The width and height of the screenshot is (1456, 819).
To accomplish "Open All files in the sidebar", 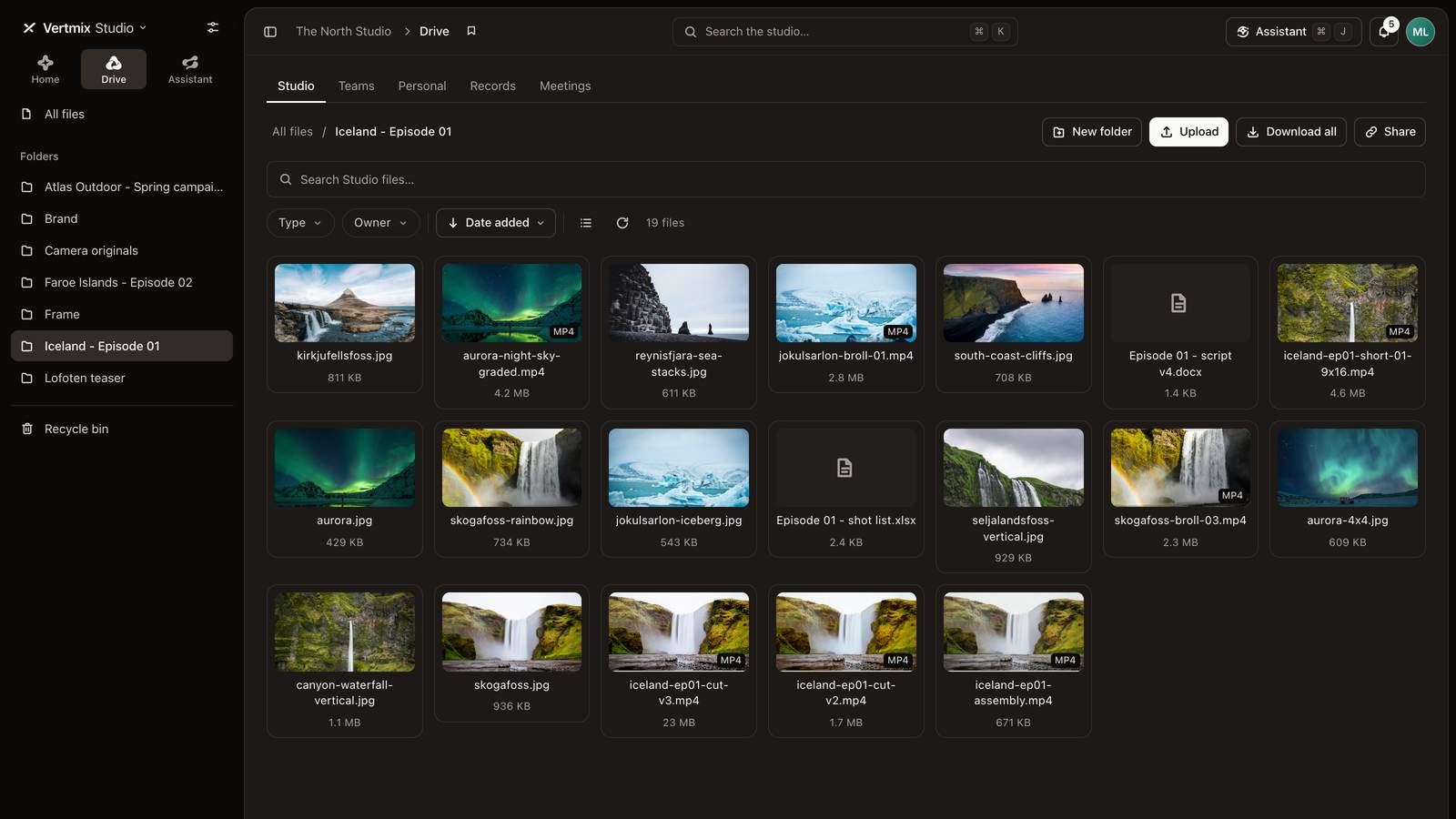I will [122, 114].
